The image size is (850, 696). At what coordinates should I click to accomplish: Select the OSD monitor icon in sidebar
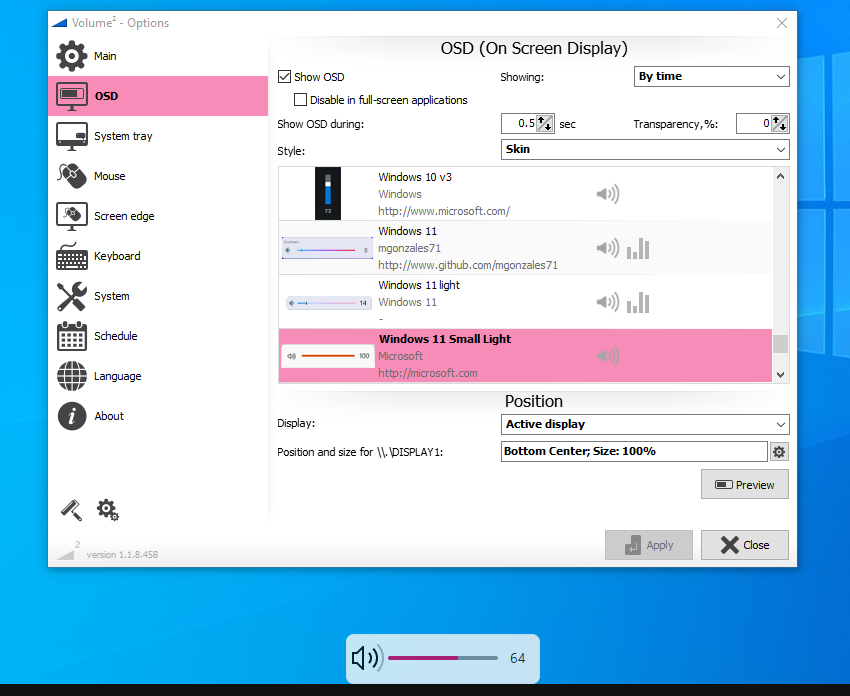[x=72, y=96]
